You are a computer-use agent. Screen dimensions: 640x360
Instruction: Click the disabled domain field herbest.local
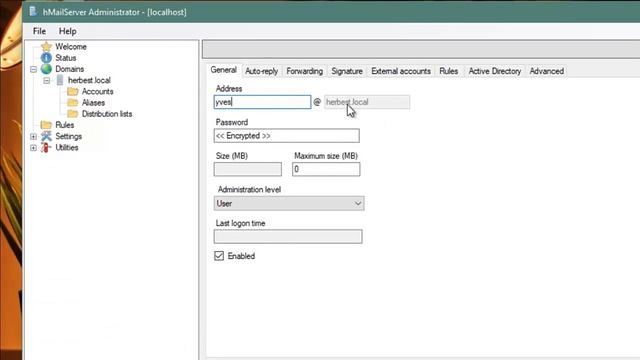pyautogui.click(x=367, y=102)
